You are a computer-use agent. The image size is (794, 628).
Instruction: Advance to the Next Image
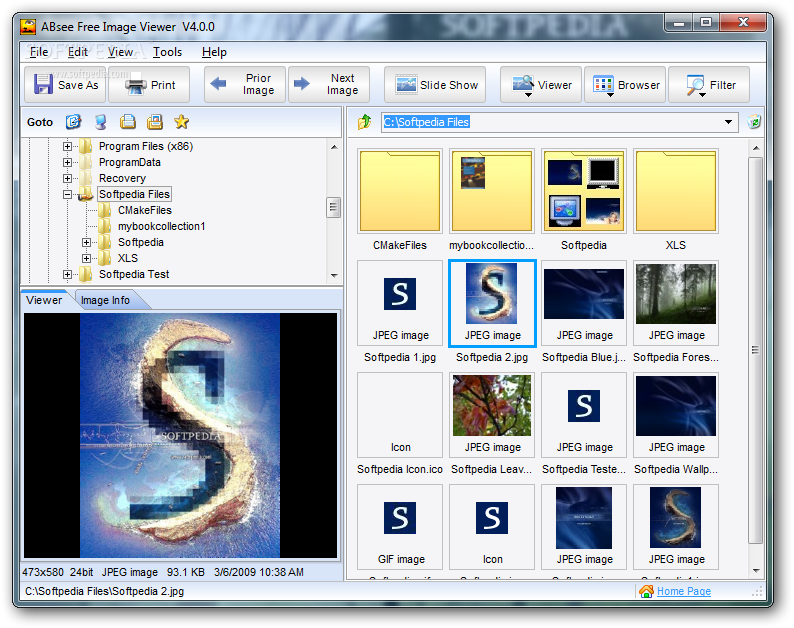[x=329, y=85]
